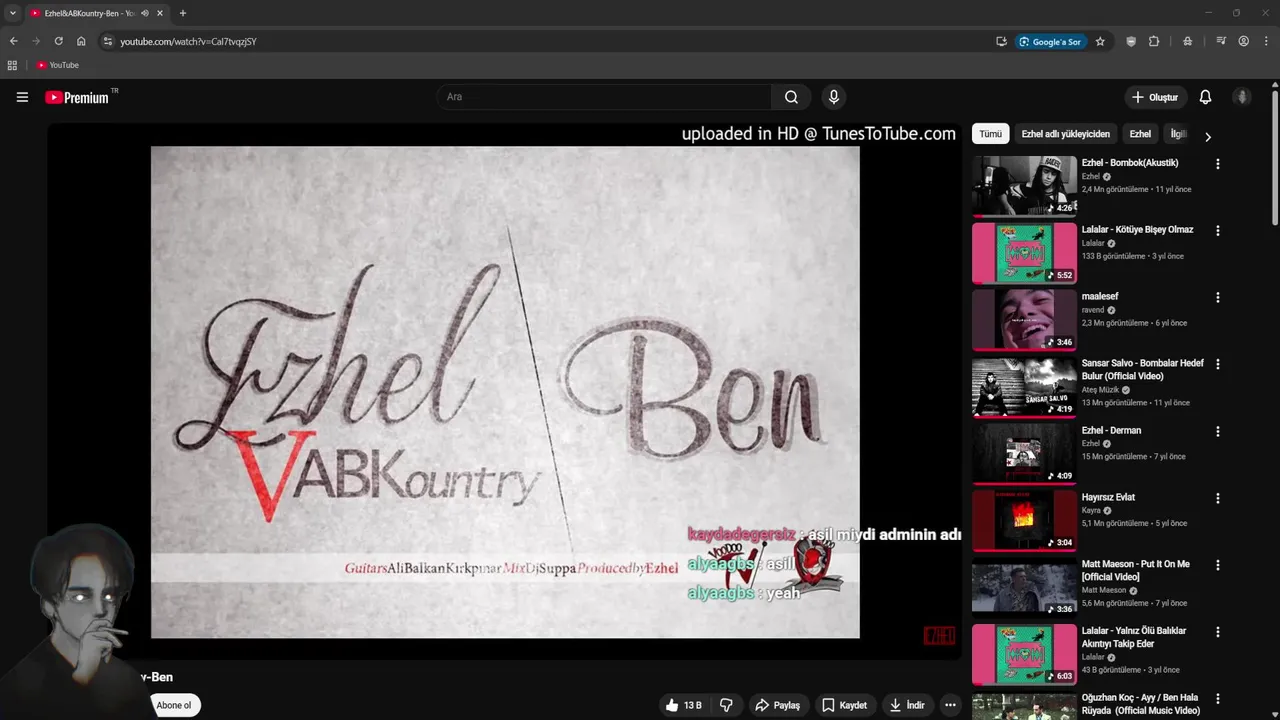Open Ezhel - Derman video title
Screen dimensions: 1280x720
[1111, 430]
